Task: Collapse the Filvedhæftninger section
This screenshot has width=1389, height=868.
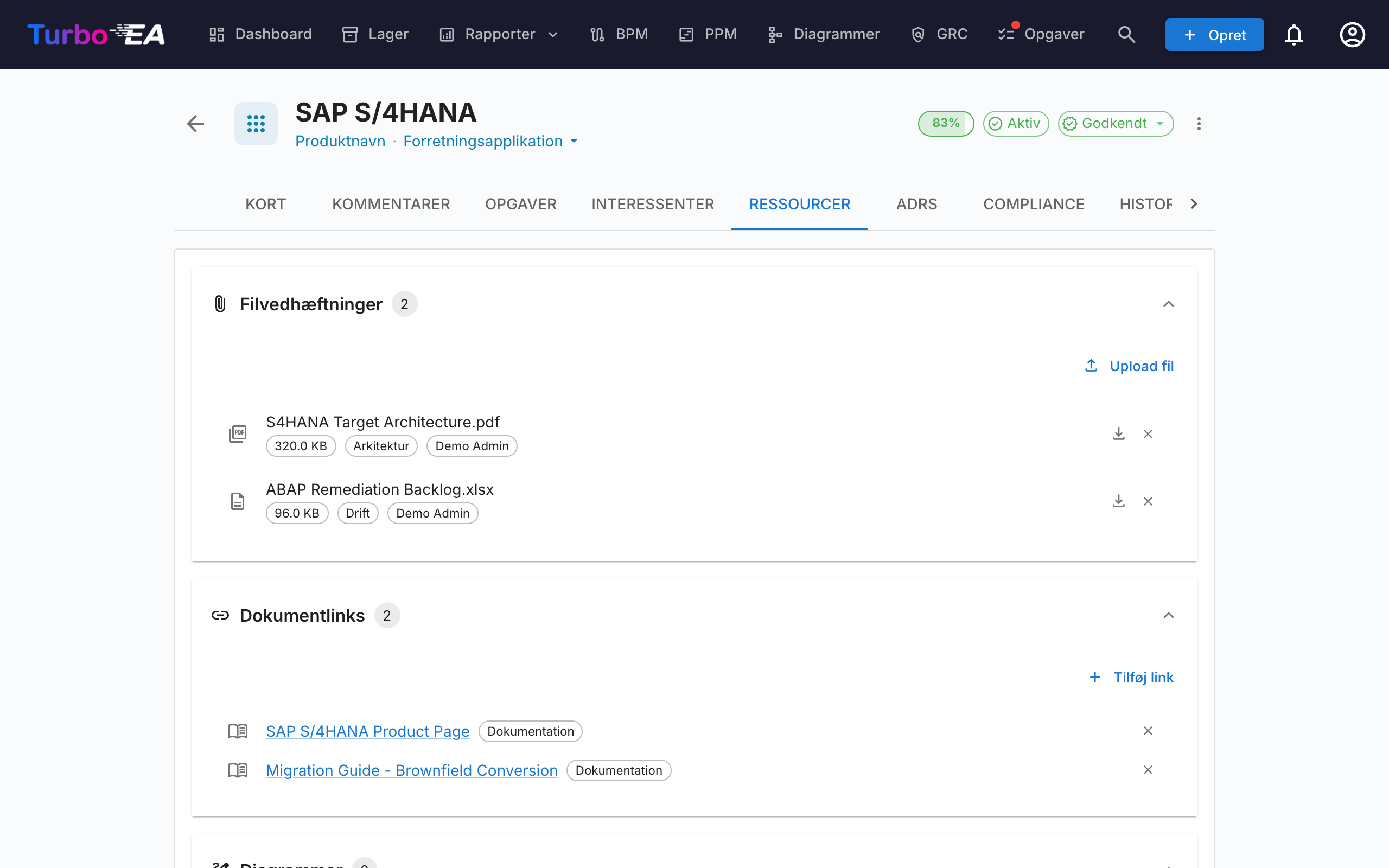Action: click(1168, 304)
